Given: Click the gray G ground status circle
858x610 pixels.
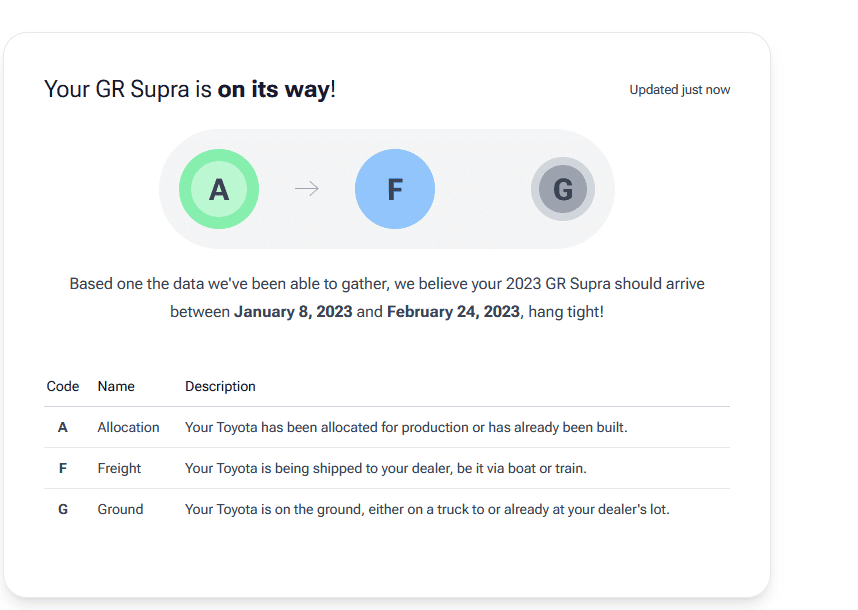Looking at the screenshot, I should (563, 189).
